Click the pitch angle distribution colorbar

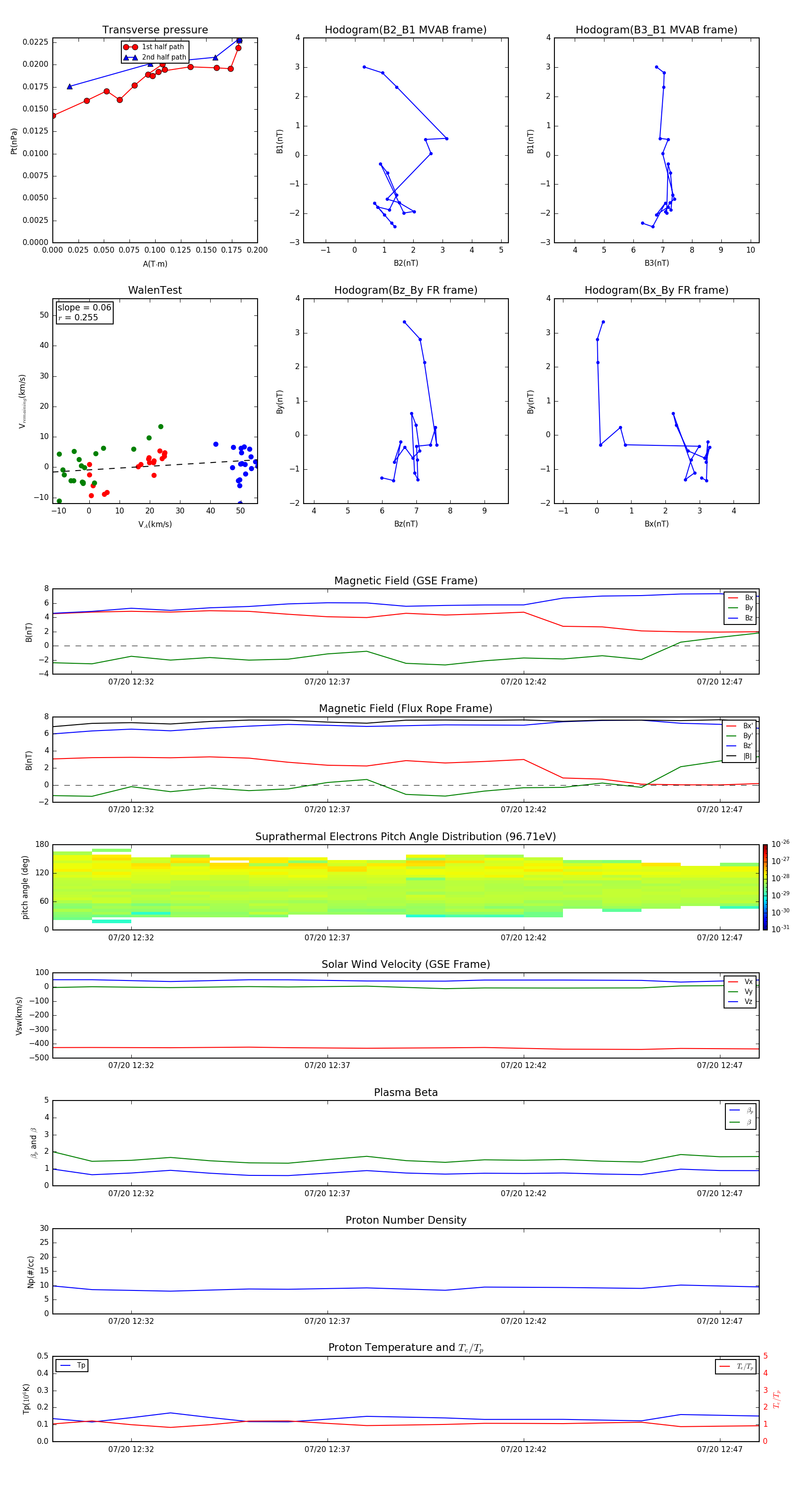pos(765,886)
